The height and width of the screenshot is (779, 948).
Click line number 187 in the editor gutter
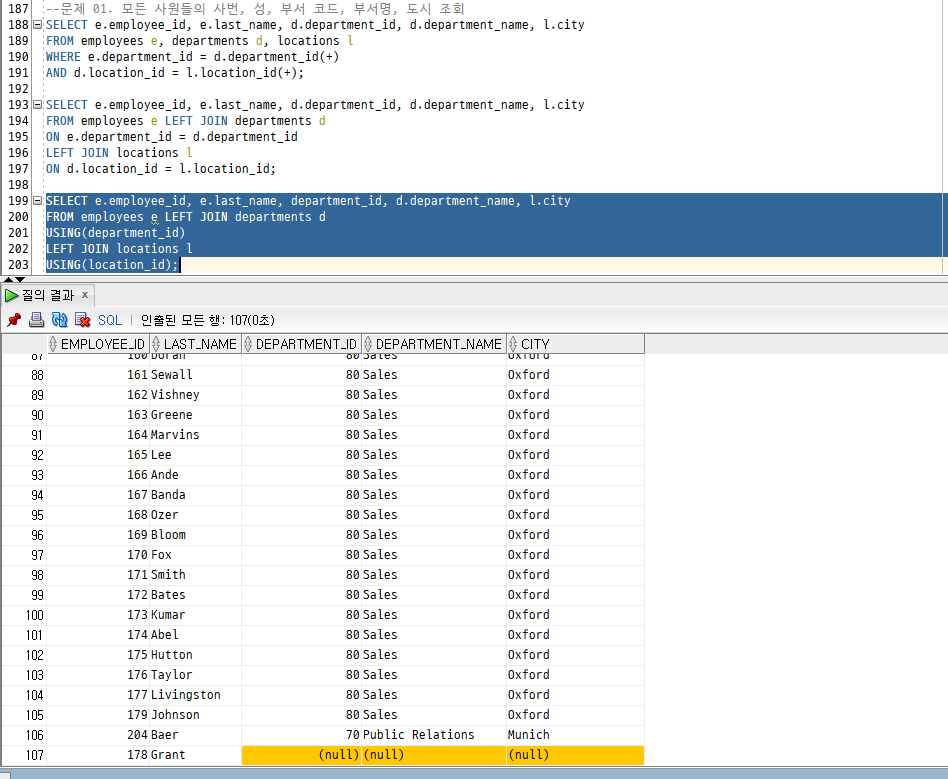18,8
